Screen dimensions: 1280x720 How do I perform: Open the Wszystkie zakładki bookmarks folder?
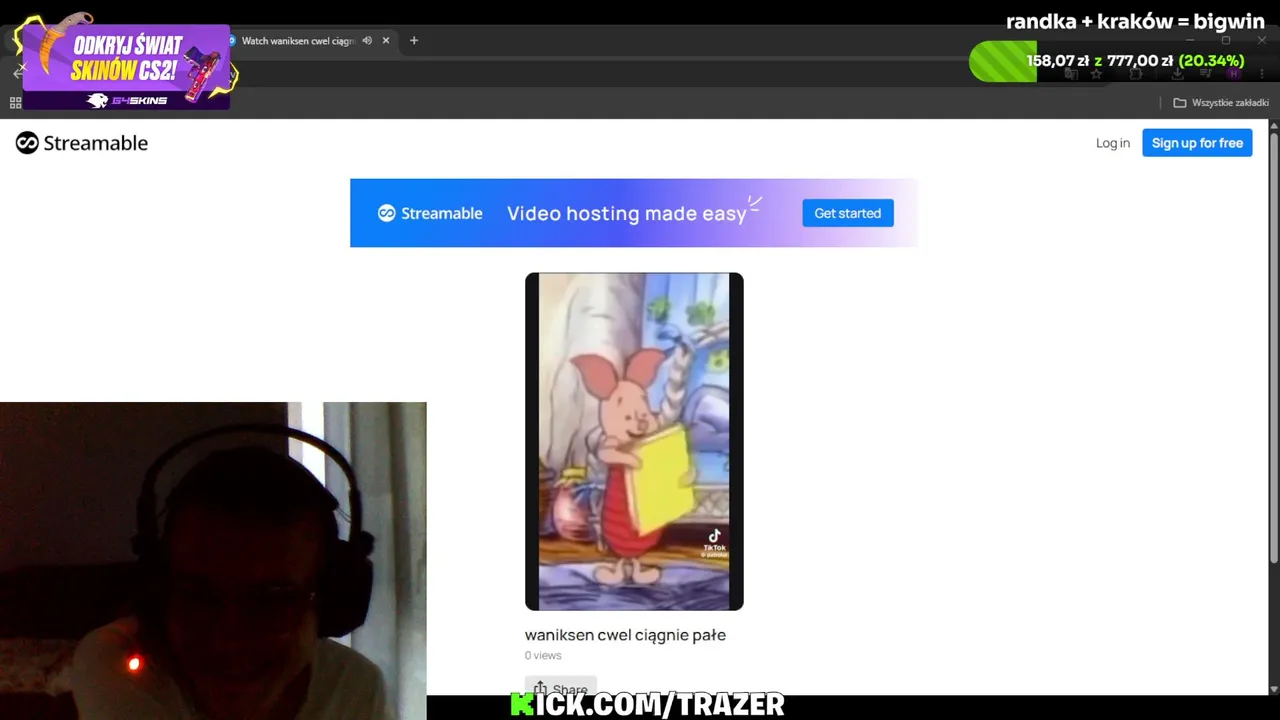[x=1220, y=103]
